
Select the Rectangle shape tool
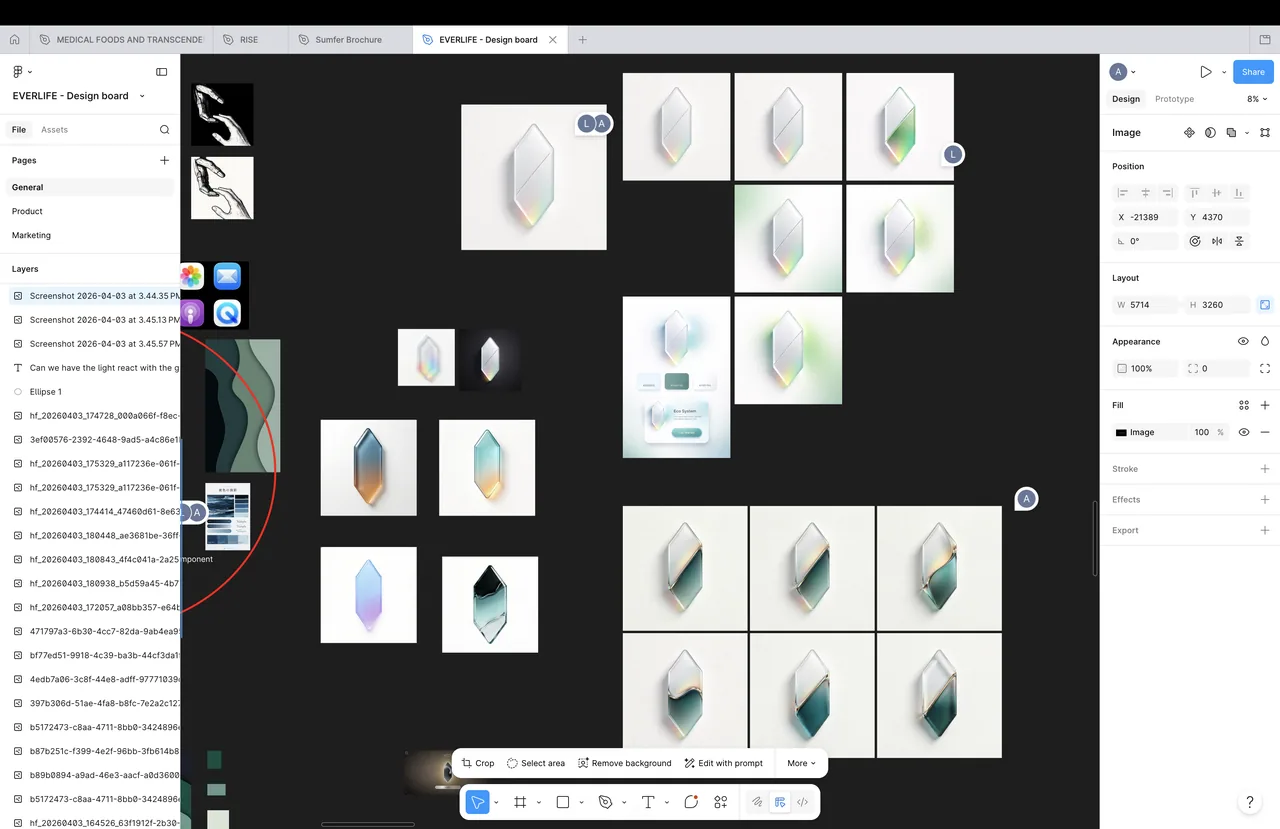(x=563, y=802)
